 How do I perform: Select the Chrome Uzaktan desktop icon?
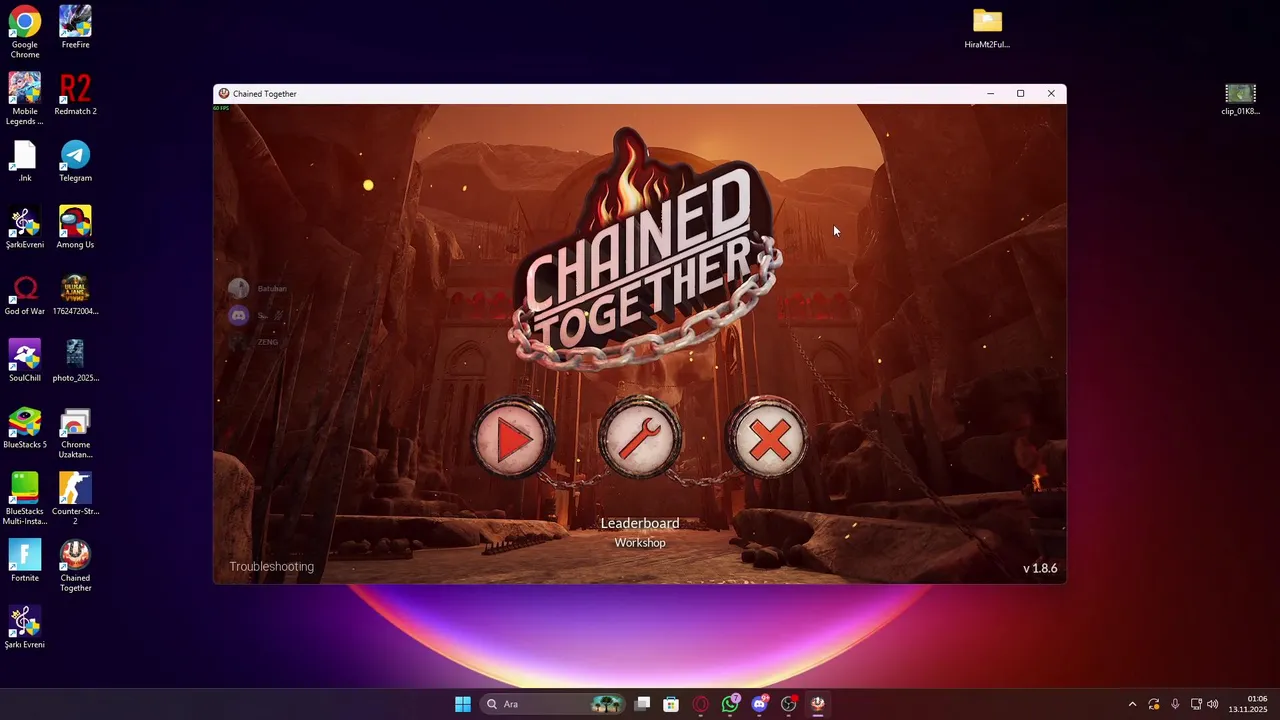pyautogui.click(x=75, y=433)
